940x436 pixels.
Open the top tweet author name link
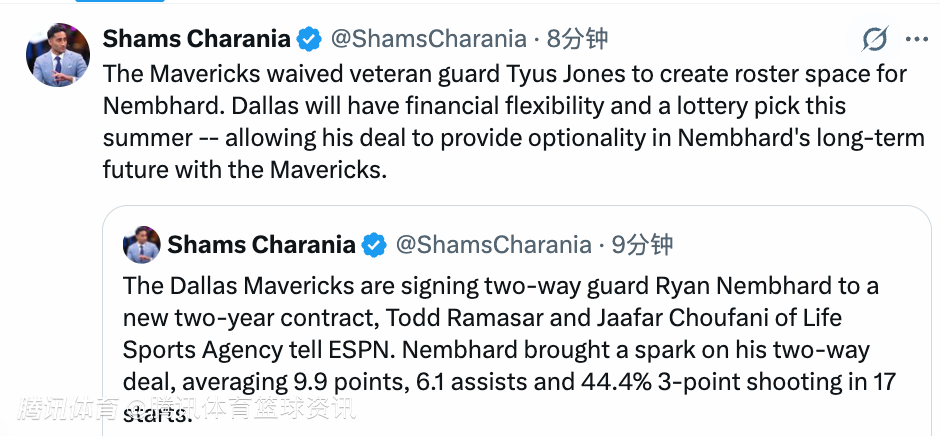pos(196,39)
